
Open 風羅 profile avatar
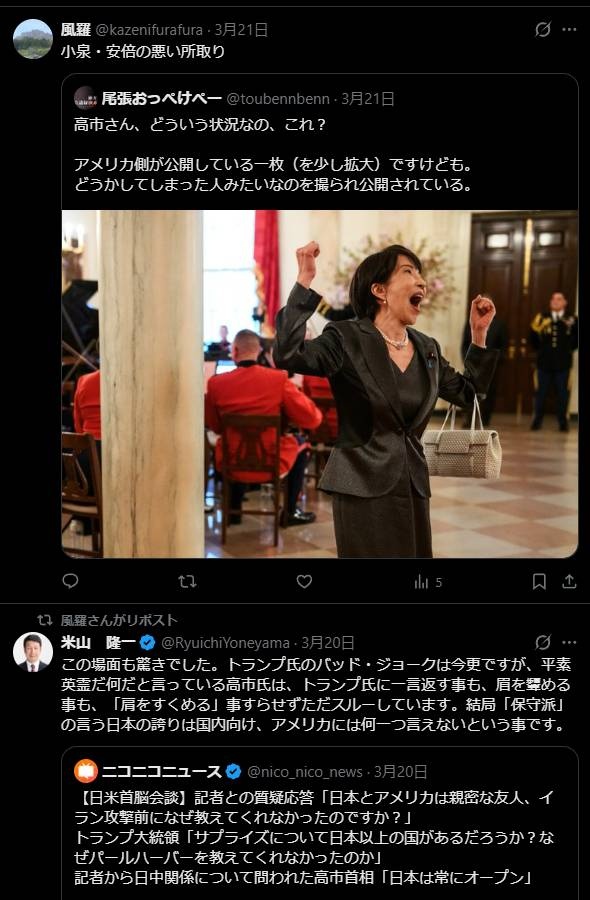(x=33, y=39)
